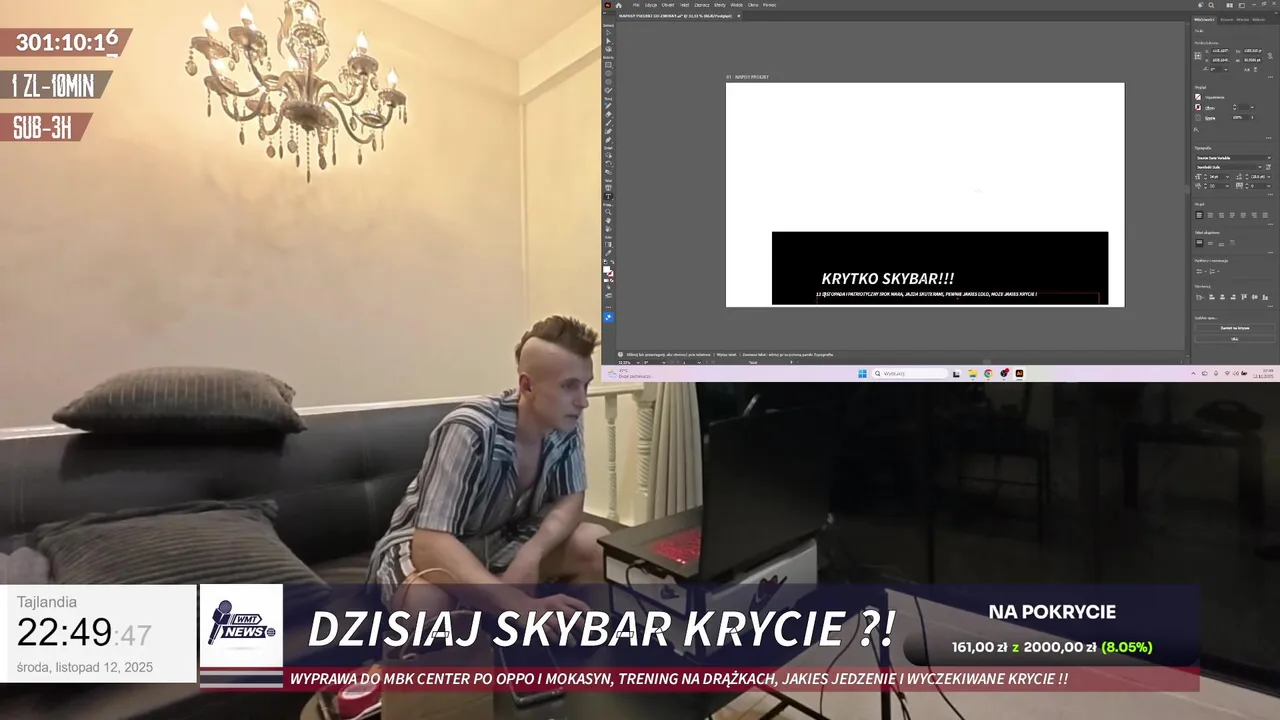Select the Zoom magnifier tool
Image resolution: width=1280 pixels, height=720 pixels.
coord(608,212)
